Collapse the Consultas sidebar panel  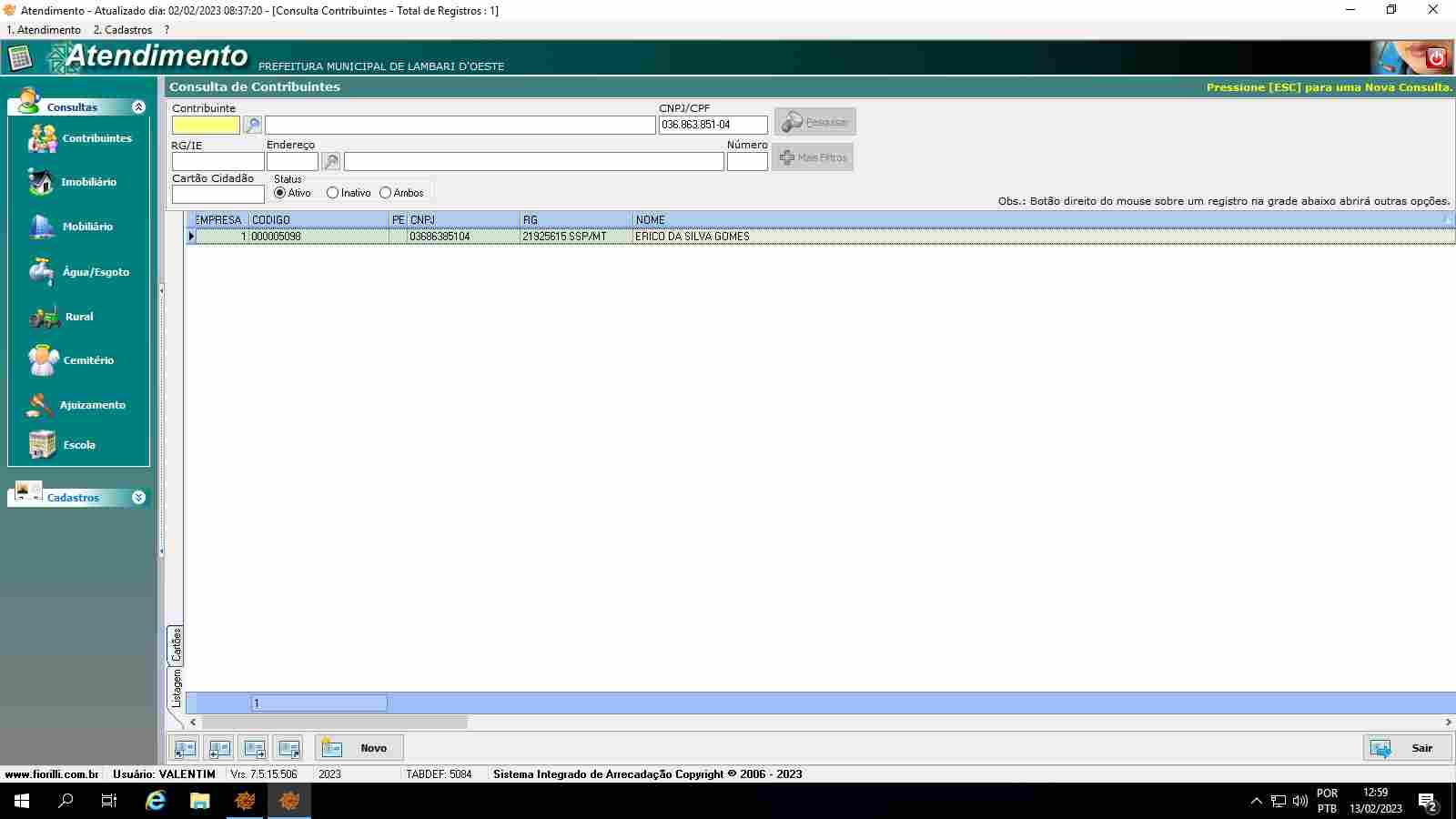click(138, 107)
